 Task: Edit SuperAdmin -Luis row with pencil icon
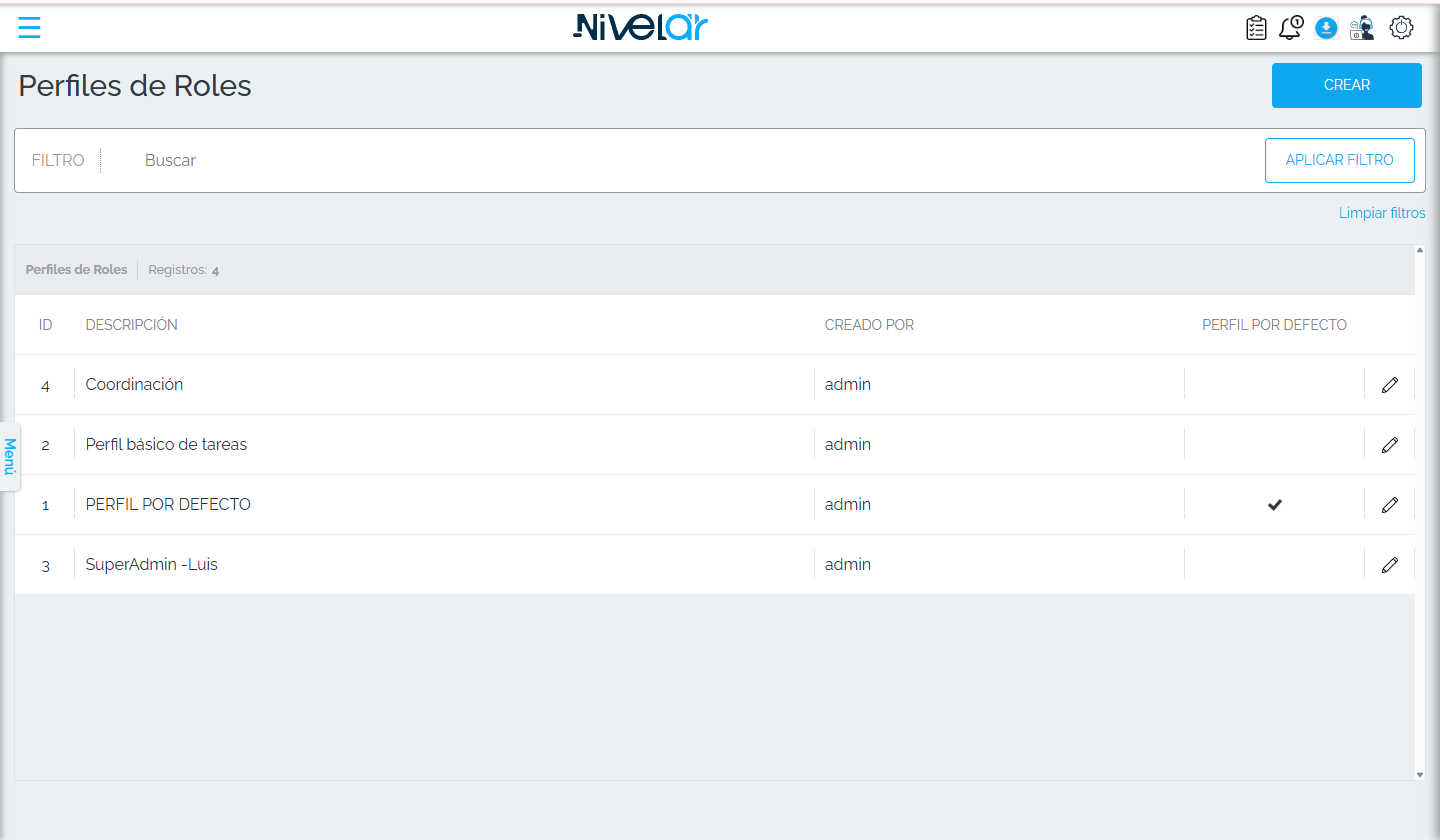pyautogui.click(x=1389, y=565)
